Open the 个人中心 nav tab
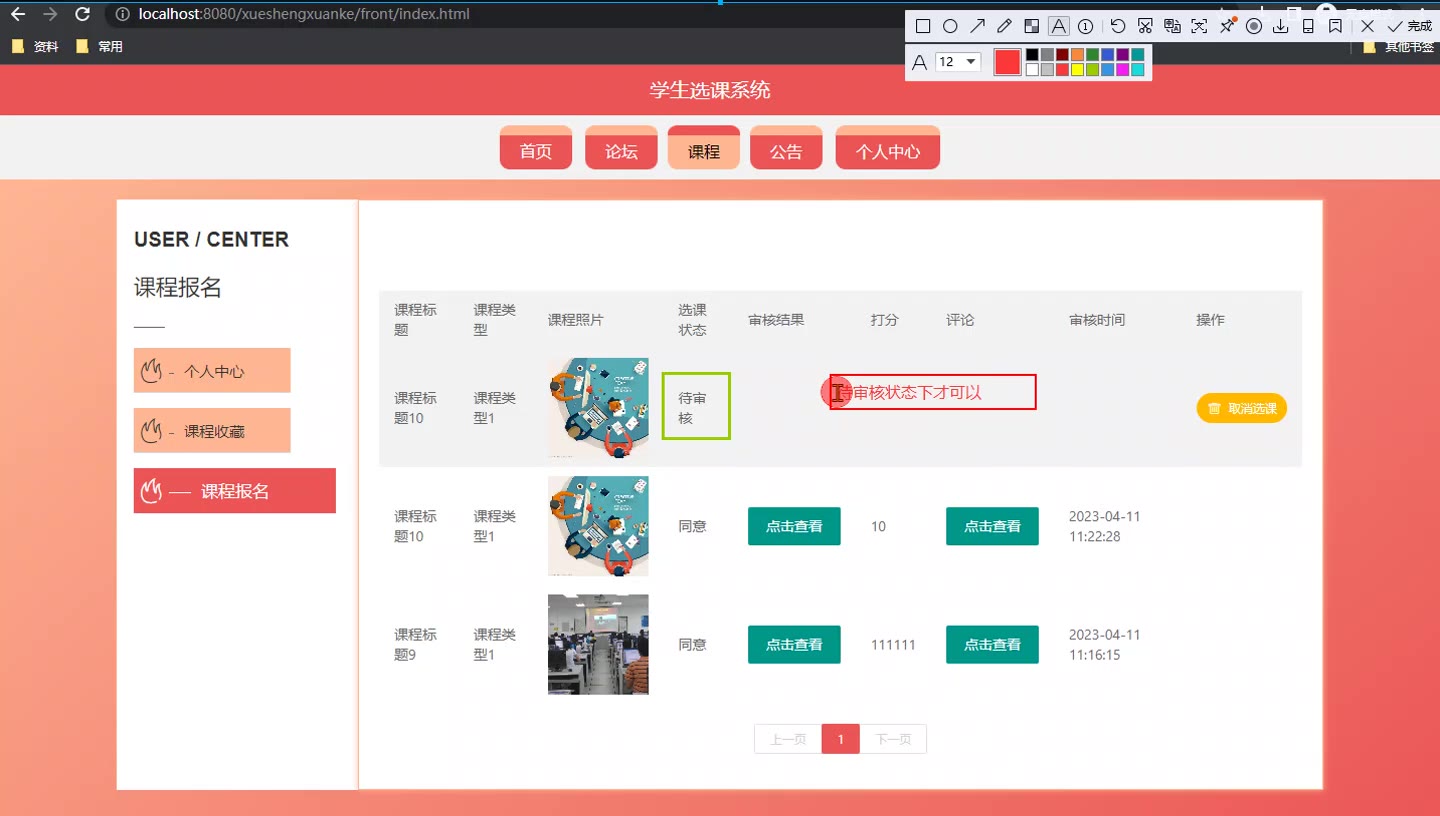The height and width of the screenshot is (816, 1440). point(888,149)
